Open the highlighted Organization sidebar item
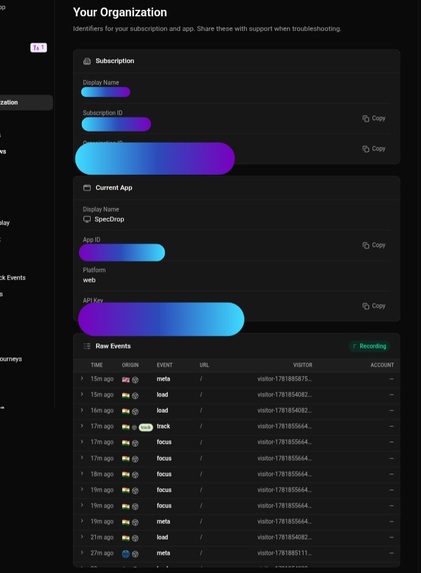 pyautogui.click(x=26, y=103)
